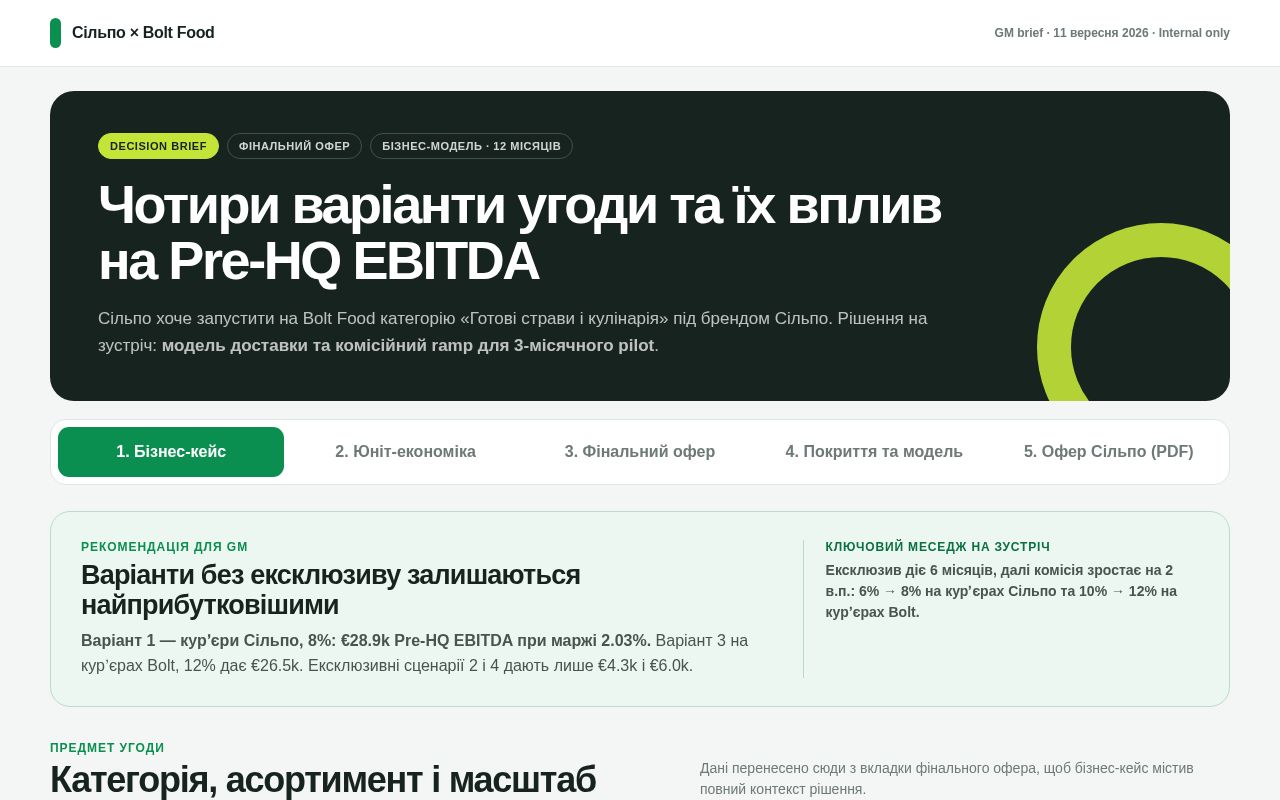Click the hero heading Чотири варіанти угоди

click(x=520, y=233)
